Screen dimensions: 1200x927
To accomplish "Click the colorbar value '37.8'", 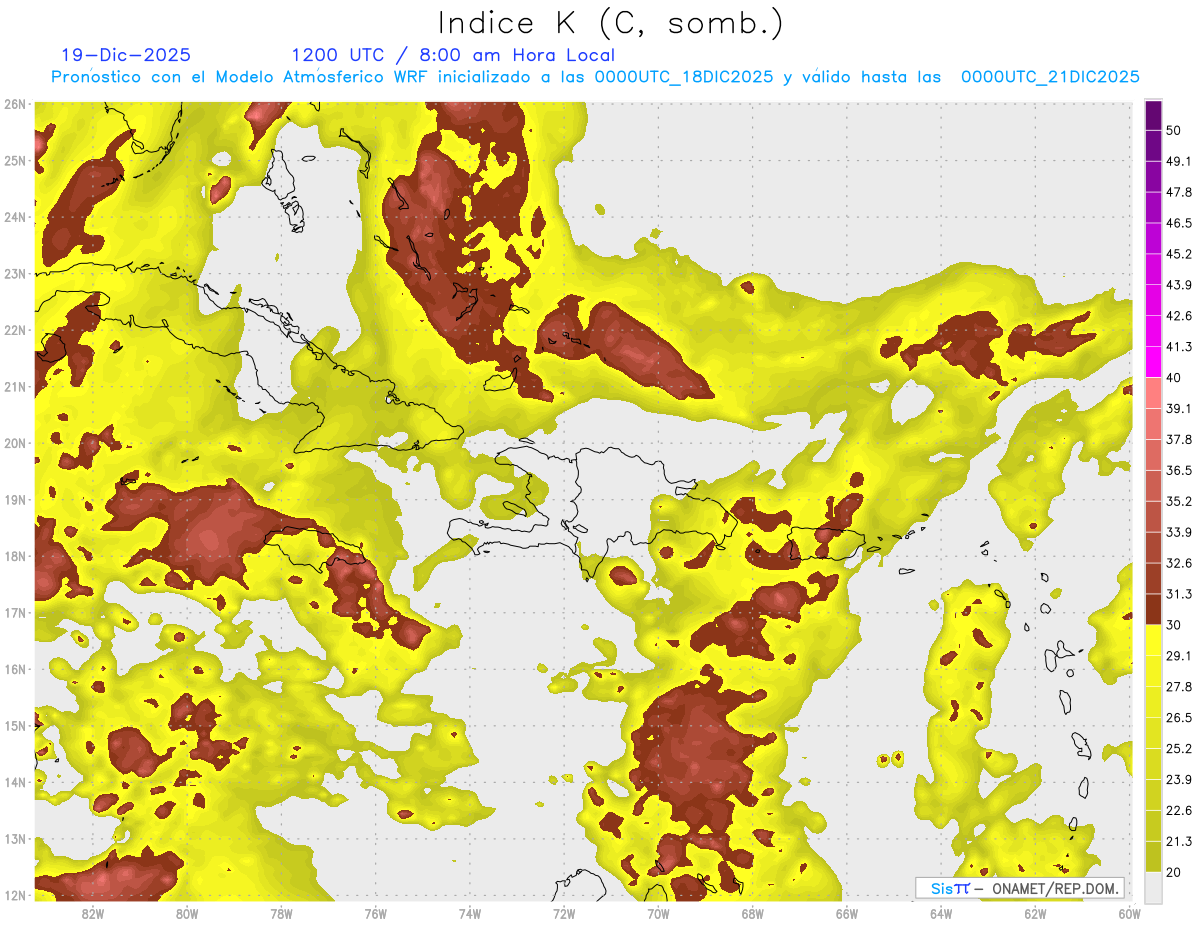I will click(1178, 439).
